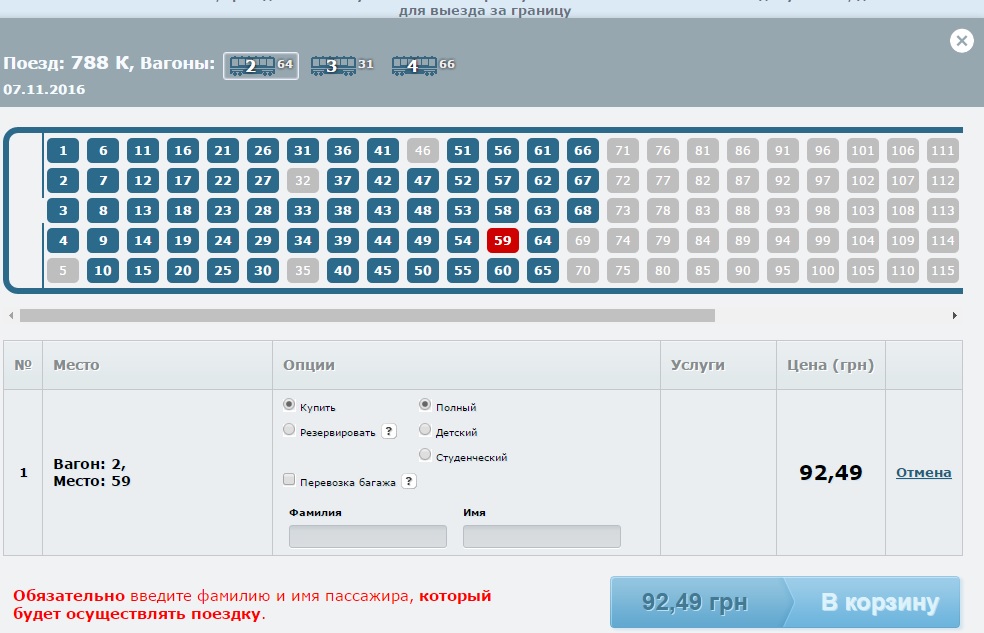This screenshot has height=633, width=984.
Task: Close the seat selection dialog
Action: click(961, 41)
